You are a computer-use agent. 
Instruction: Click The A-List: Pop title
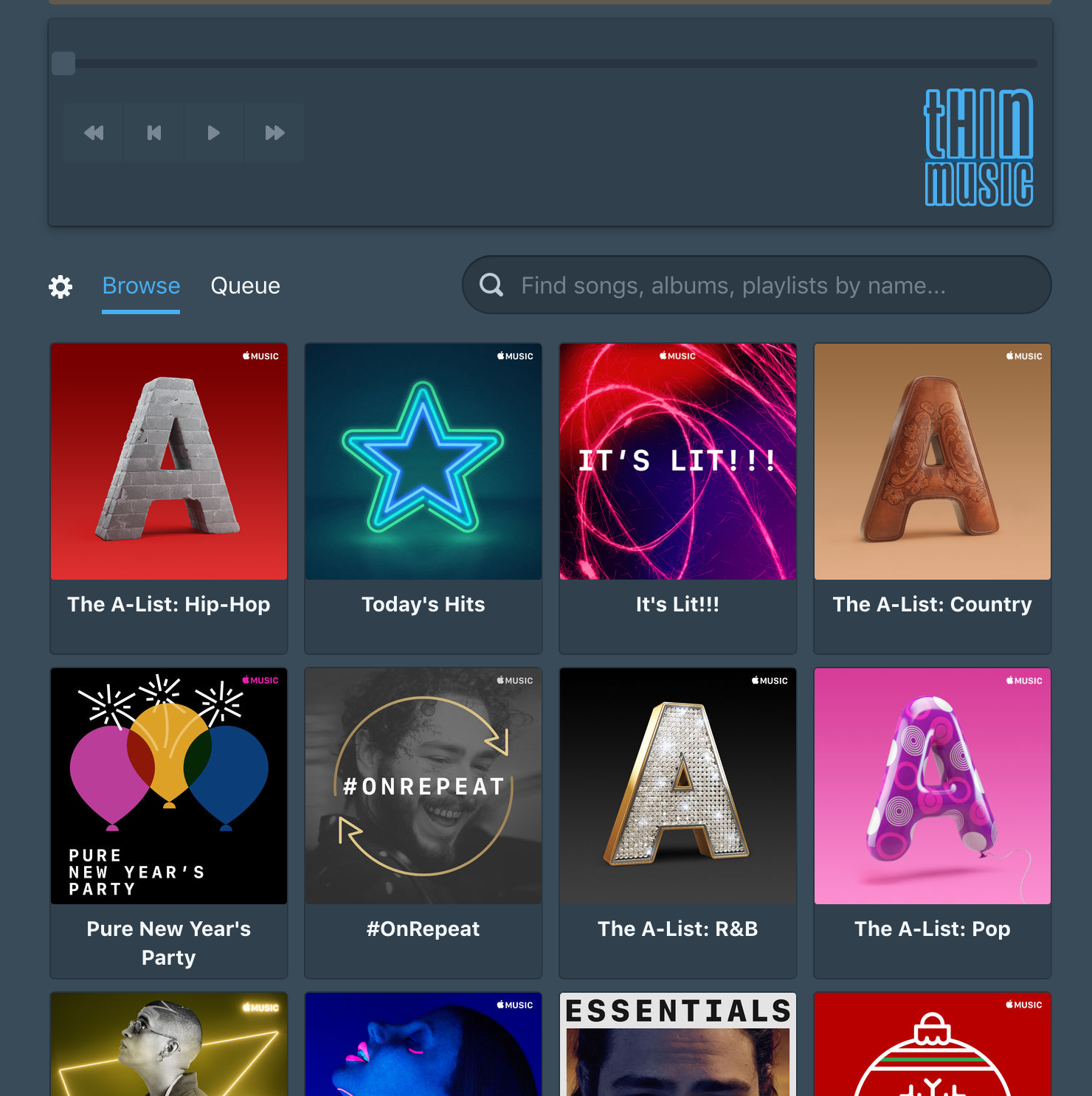933,929
